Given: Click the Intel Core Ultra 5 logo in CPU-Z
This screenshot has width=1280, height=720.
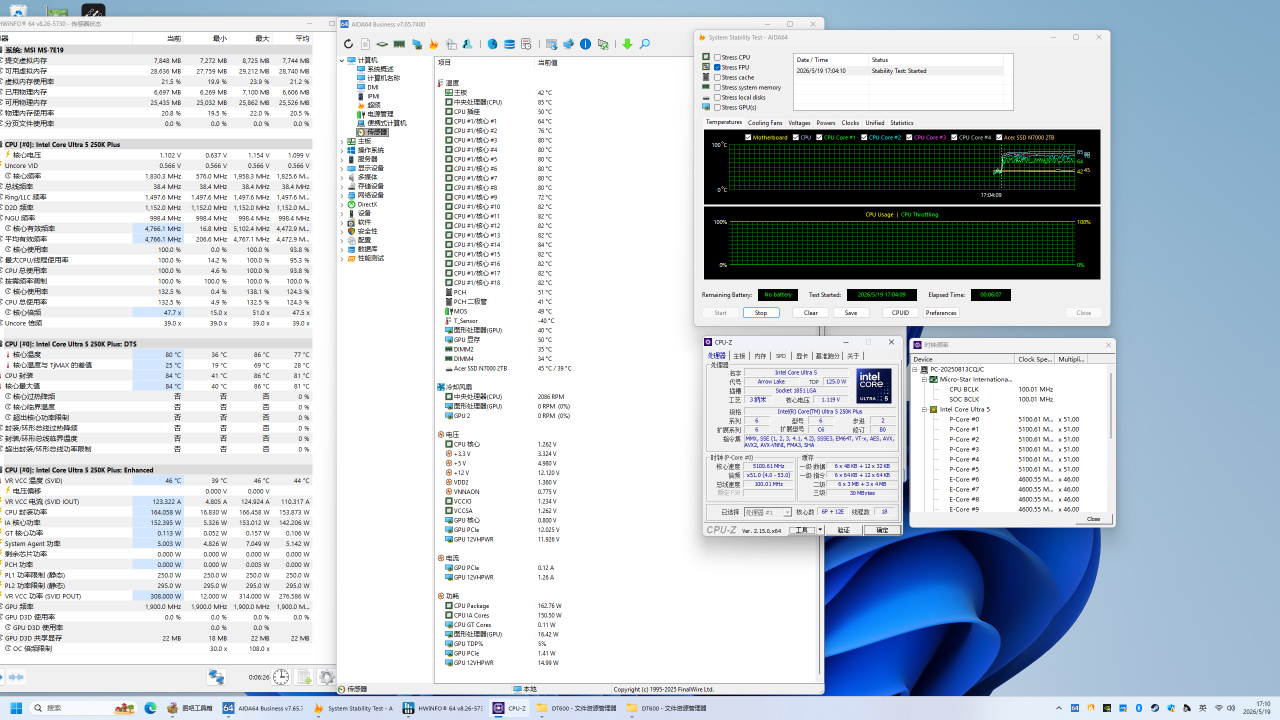Looking at the screenshot, I should coord(874,386).
